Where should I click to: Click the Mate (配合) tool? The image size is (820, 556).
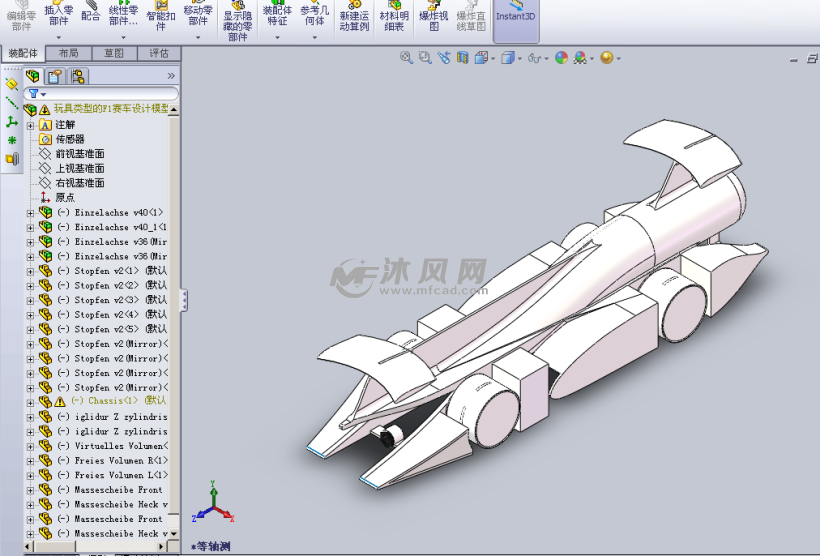(x=90, y=13)
